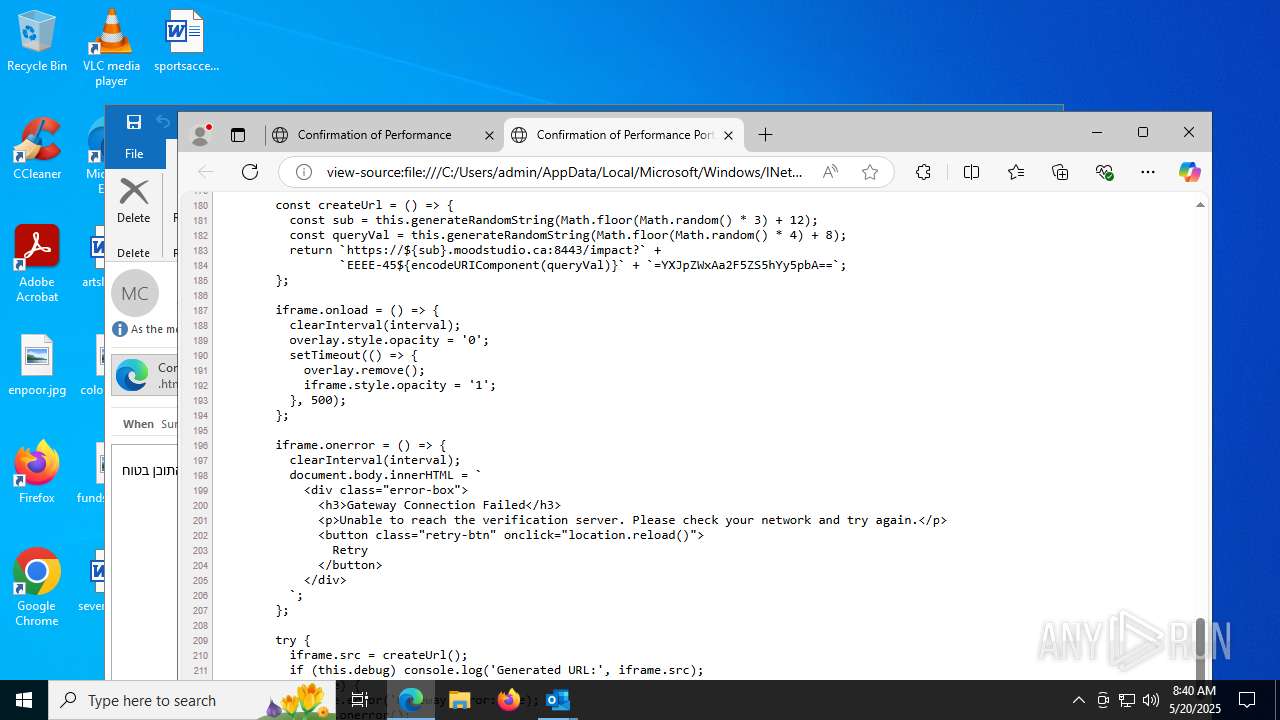Open Task View on the taskbar

tap(360, 700)
